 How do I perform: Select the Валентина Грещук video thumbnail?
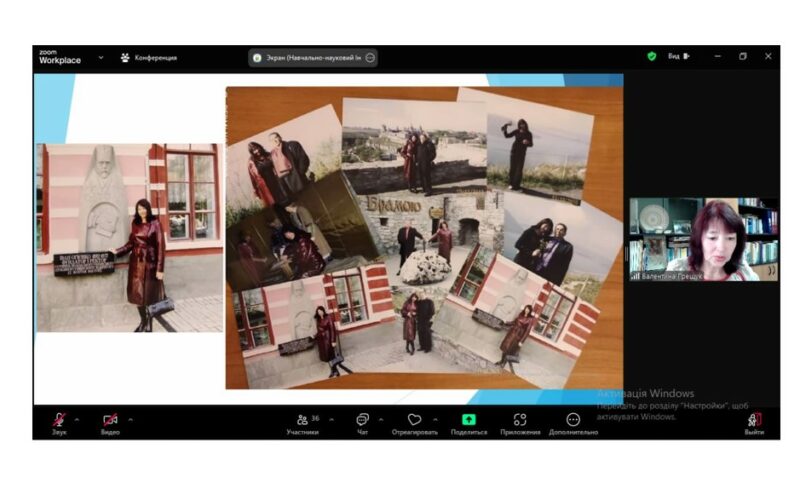[704, 238]
